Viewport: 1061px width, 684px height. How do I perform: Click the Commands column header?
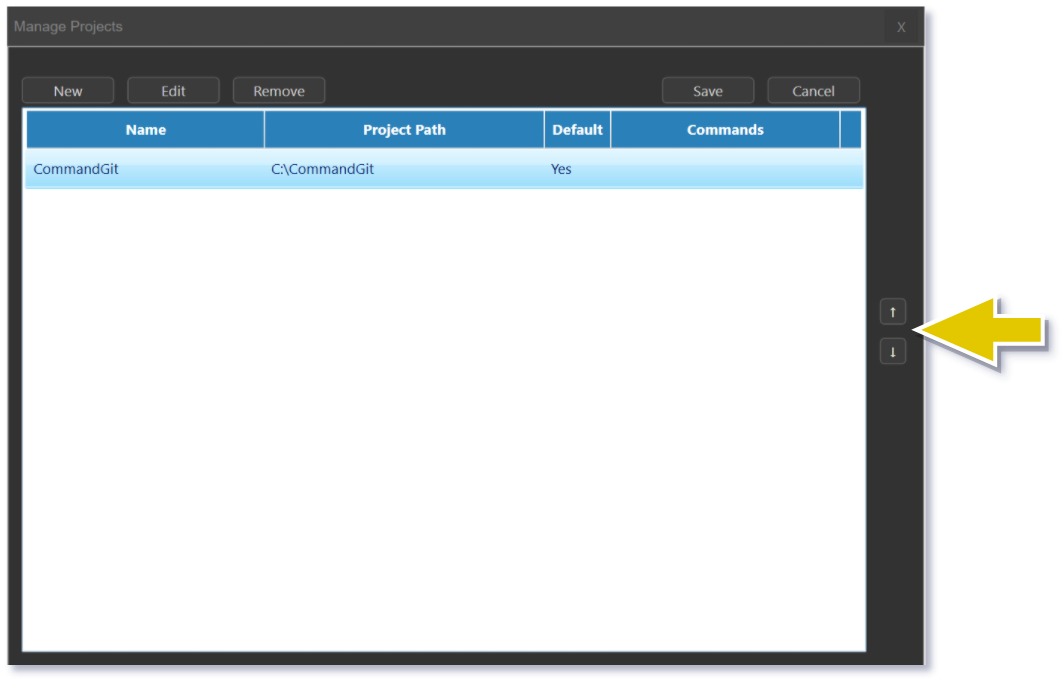pyautogui.click(x=725, y=130)
